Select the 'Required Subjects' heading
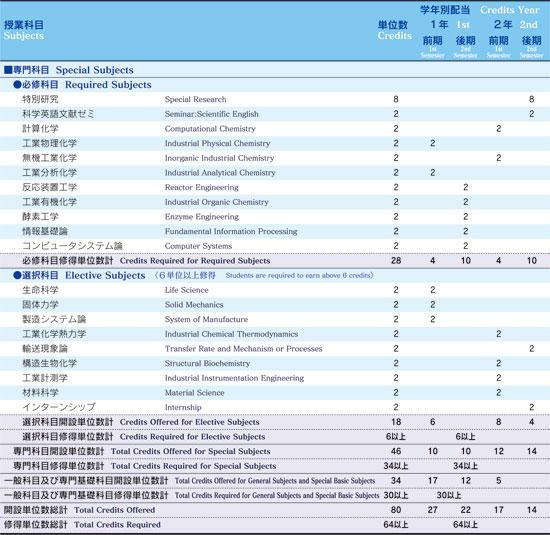The image size is (550, 535). pyautogui.click(x=108, y=85)
